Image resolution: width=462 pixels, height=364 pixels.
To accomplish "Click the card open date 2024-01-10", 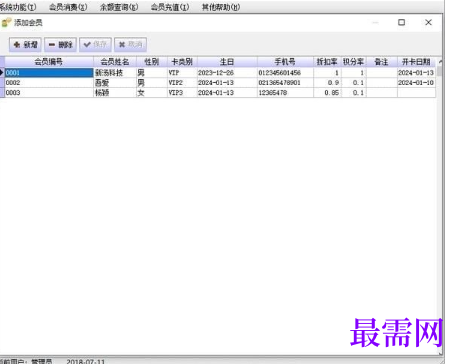I will tap(416, 83).
